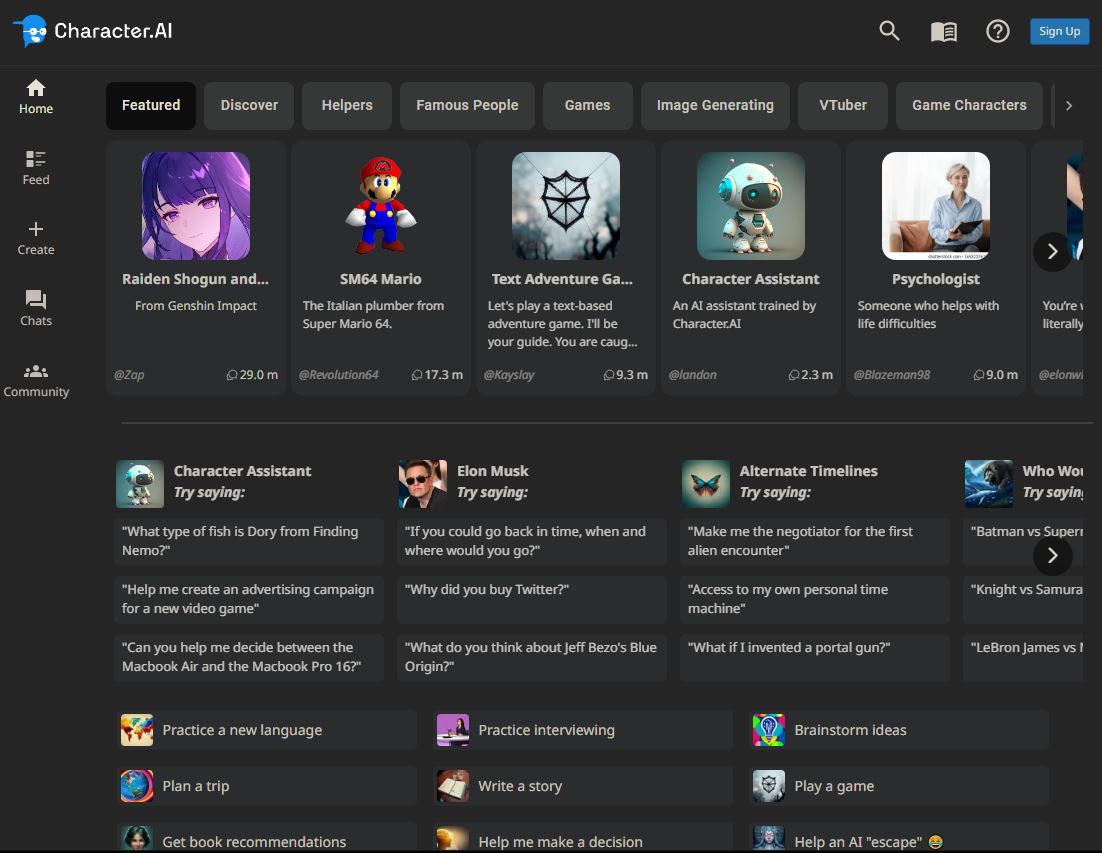Click the Write a story book icon
The image size is (1102, 853).
(x=453, y=786)
